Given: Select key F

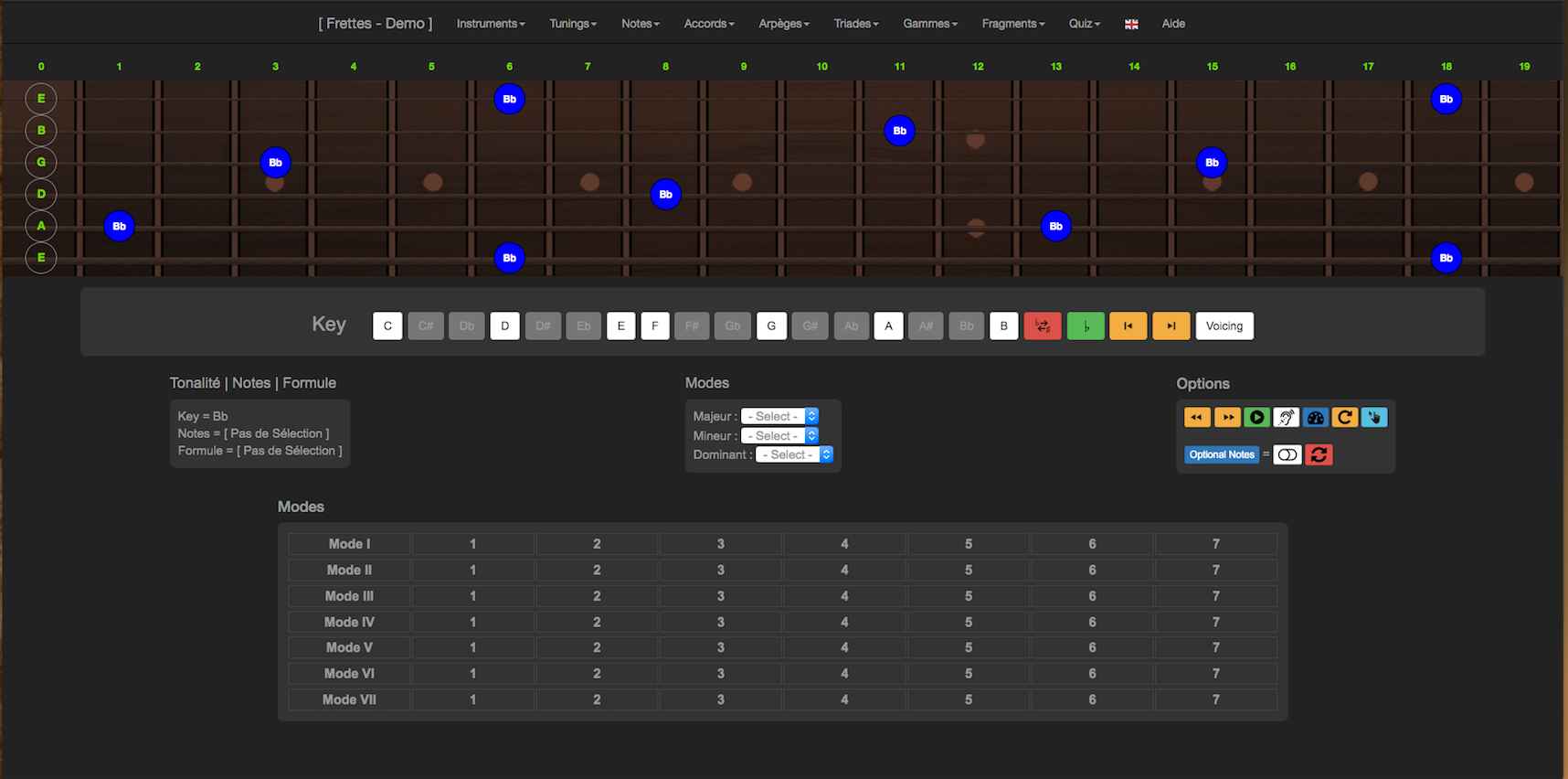Looking at the screenshot, I should (x=654, y=326).
